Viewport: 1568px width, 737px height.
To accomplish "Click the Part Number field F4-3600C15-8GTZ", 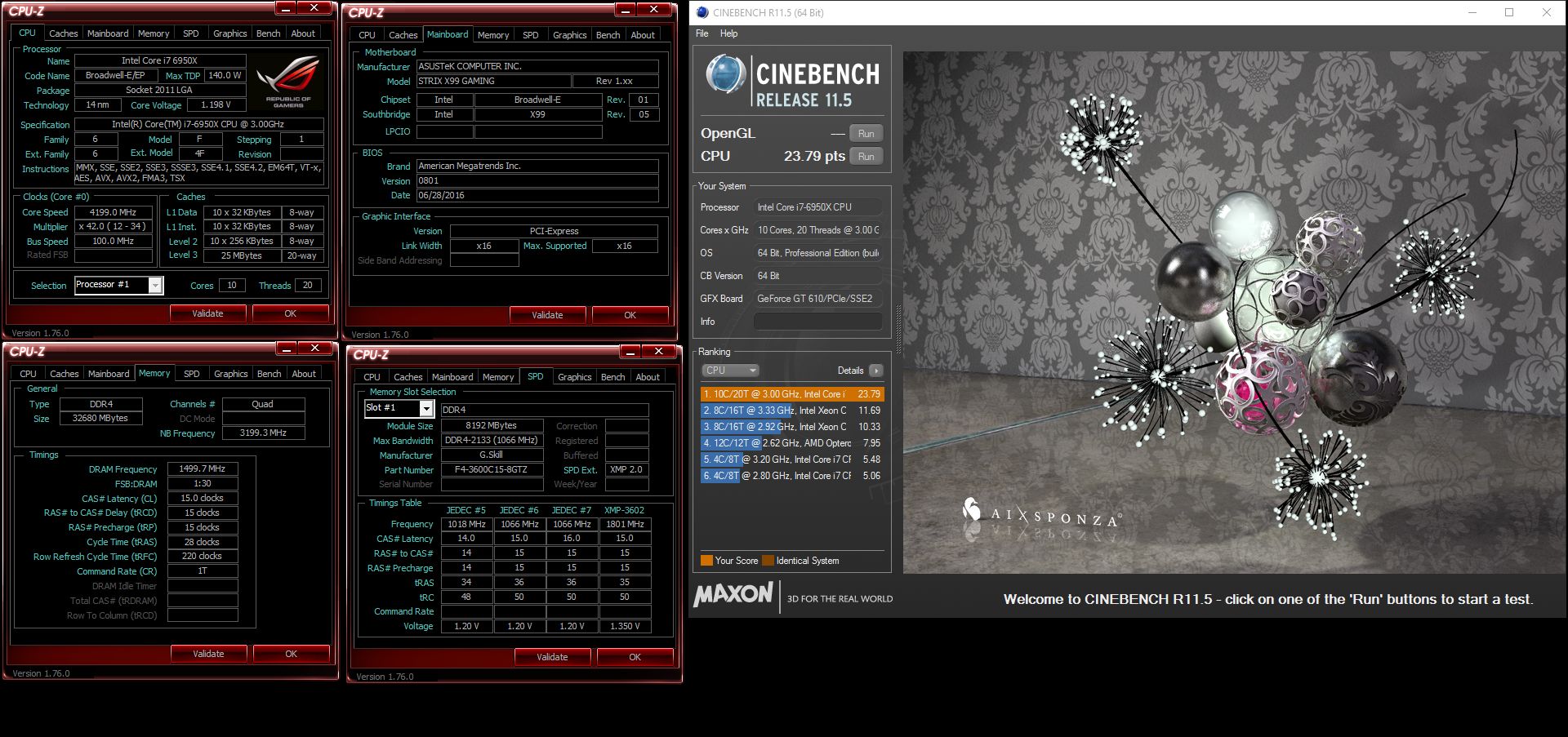I will pyautogui.click(x=491, y=470).
